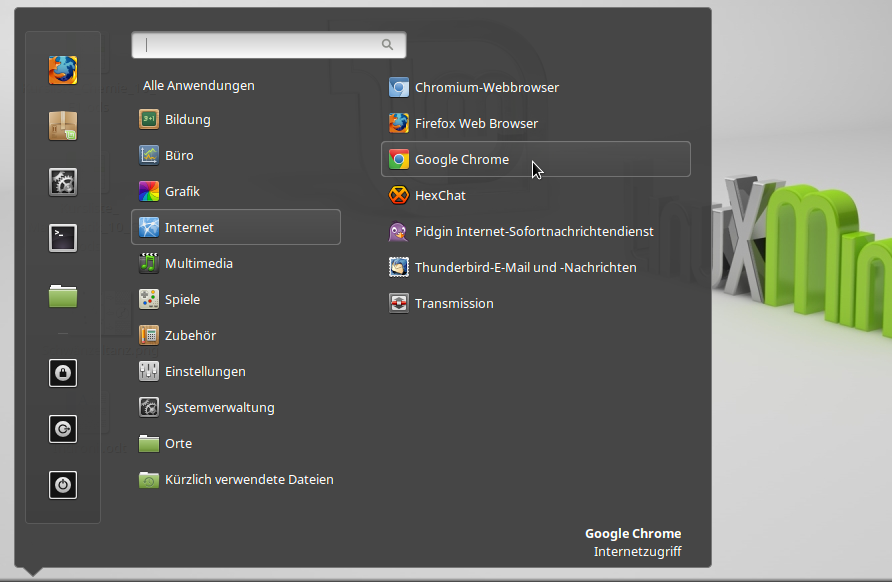Launch Firefox Web Browser from app list
Image resolution: width=892 pixels, height=582 pixels.
pyautogui.click(x=535, y=123)
